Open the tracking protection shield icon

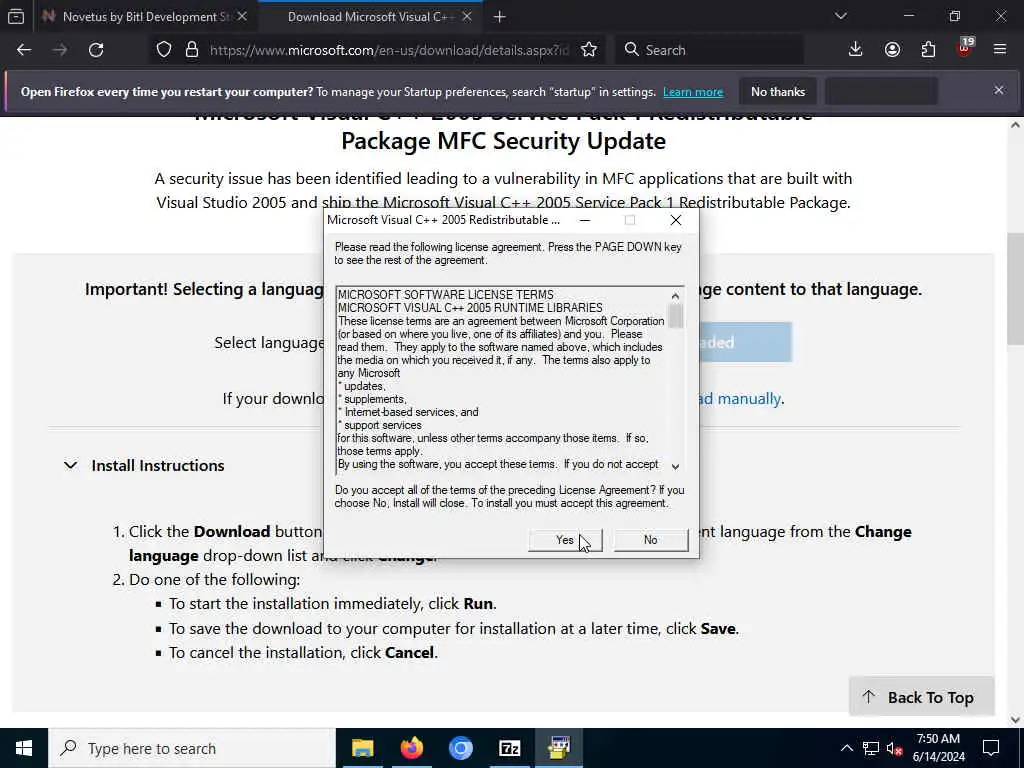(164, 50)
